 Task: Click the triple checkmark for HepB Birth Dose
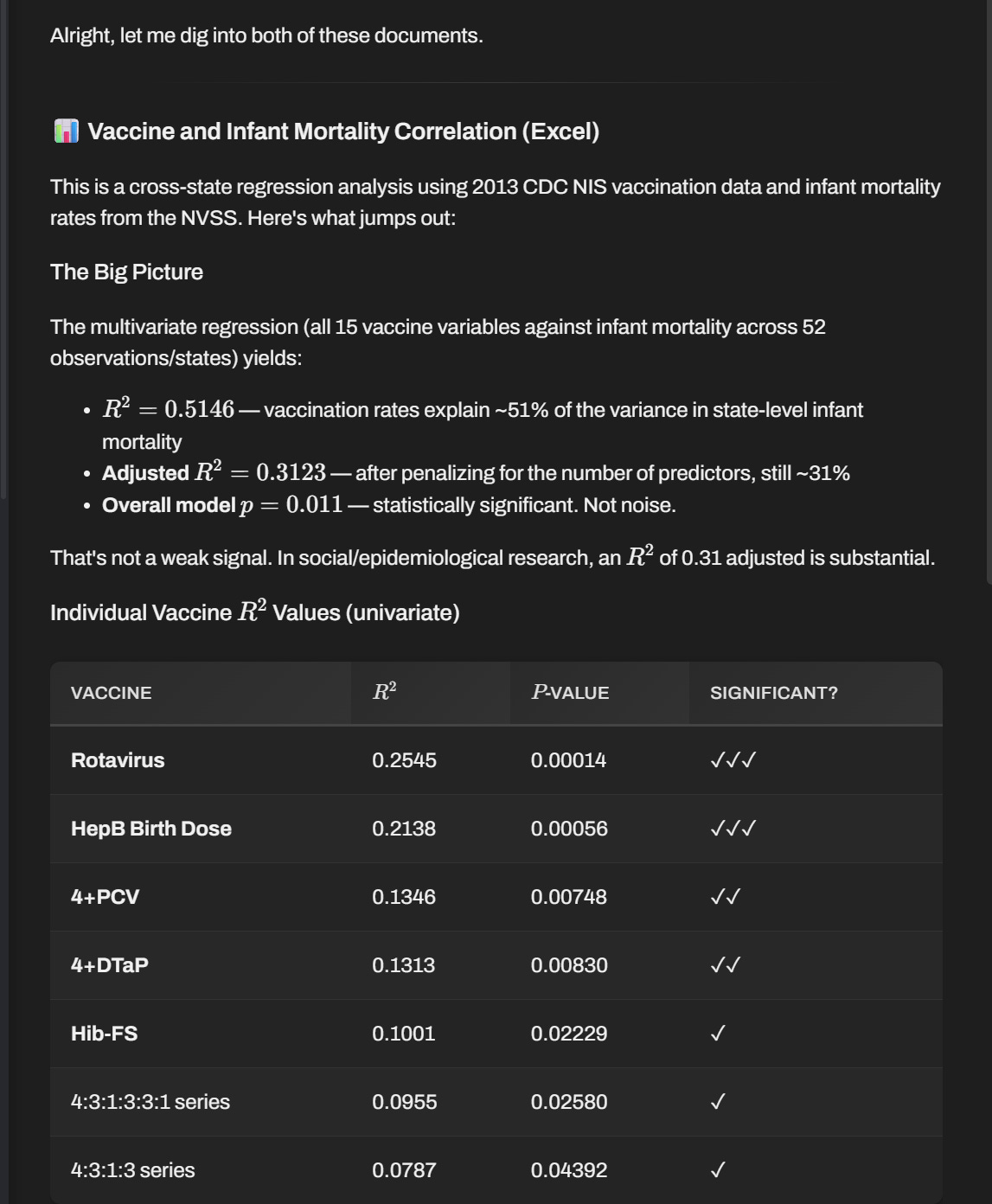point(733,829)
